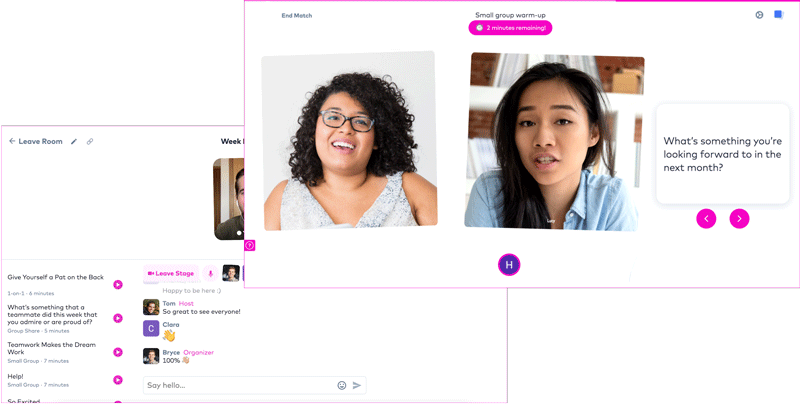Open the blue chat bubble icon
Image resolution: width=800 pixels, height=404 pixels.
click(x=779, y=15)
